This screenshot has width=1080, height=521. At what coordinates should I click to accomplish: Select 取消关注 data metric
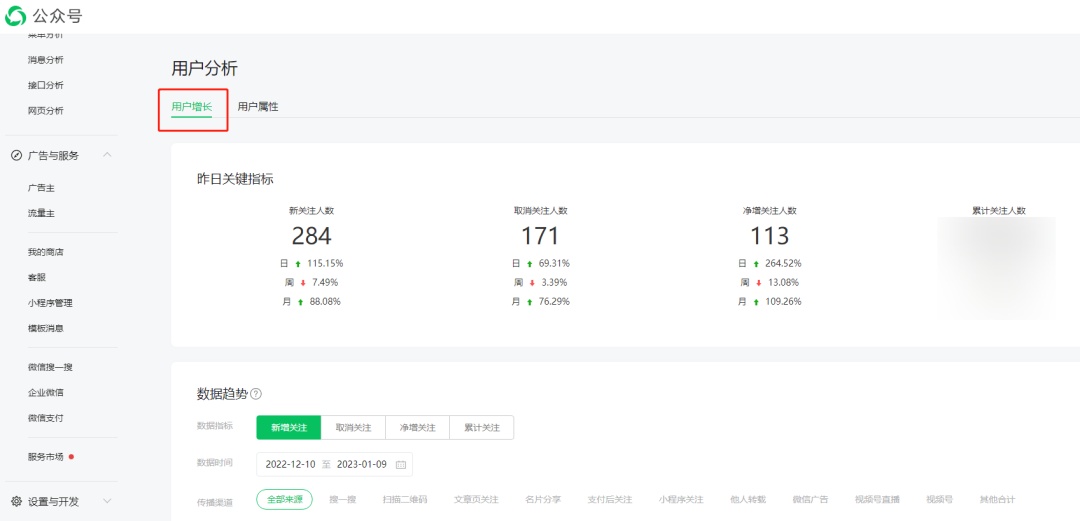[353, 427]
